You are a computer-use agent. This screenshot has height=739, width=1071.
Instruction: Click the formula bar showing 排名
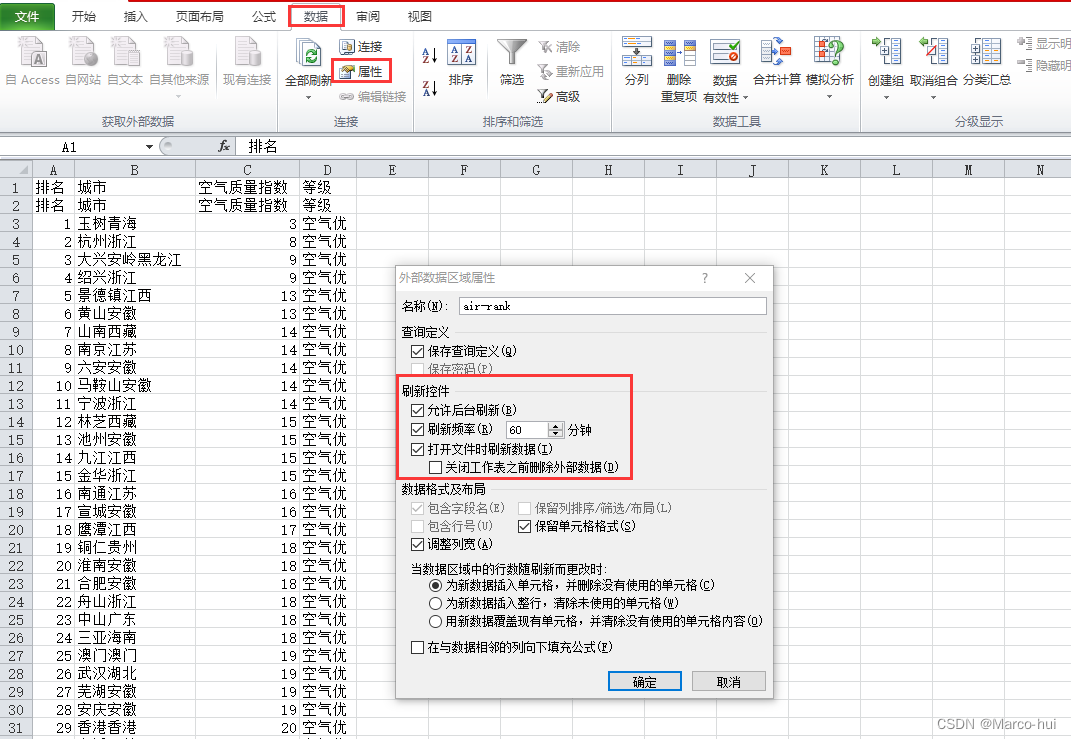pos(652,146)
